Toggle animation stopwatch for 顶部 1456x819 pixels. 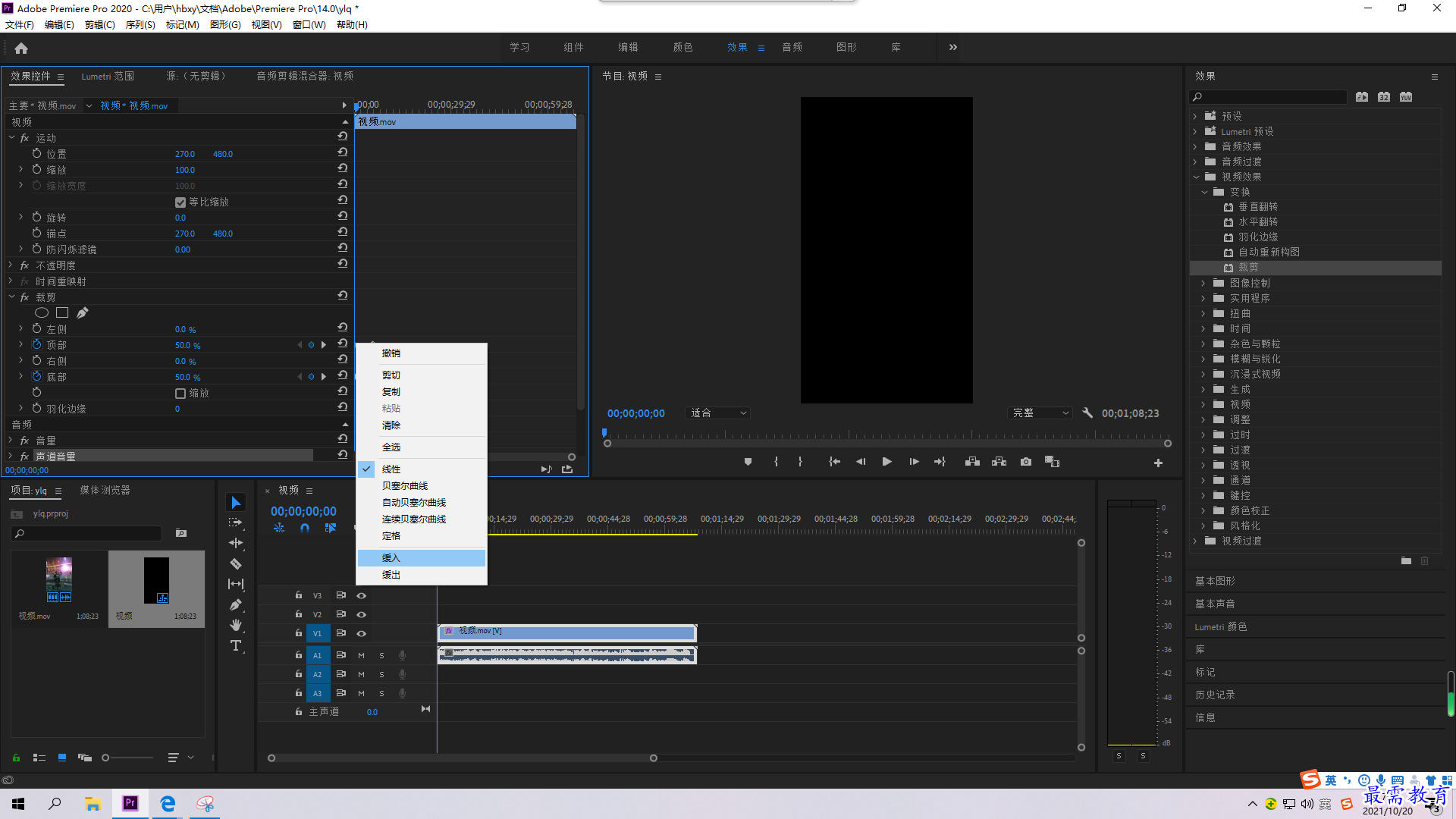coord(36,344)
